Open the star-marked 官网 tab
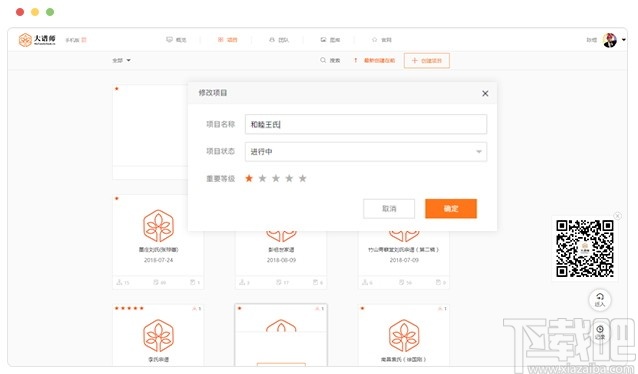 pyautogui.click(x=381, y=40)
